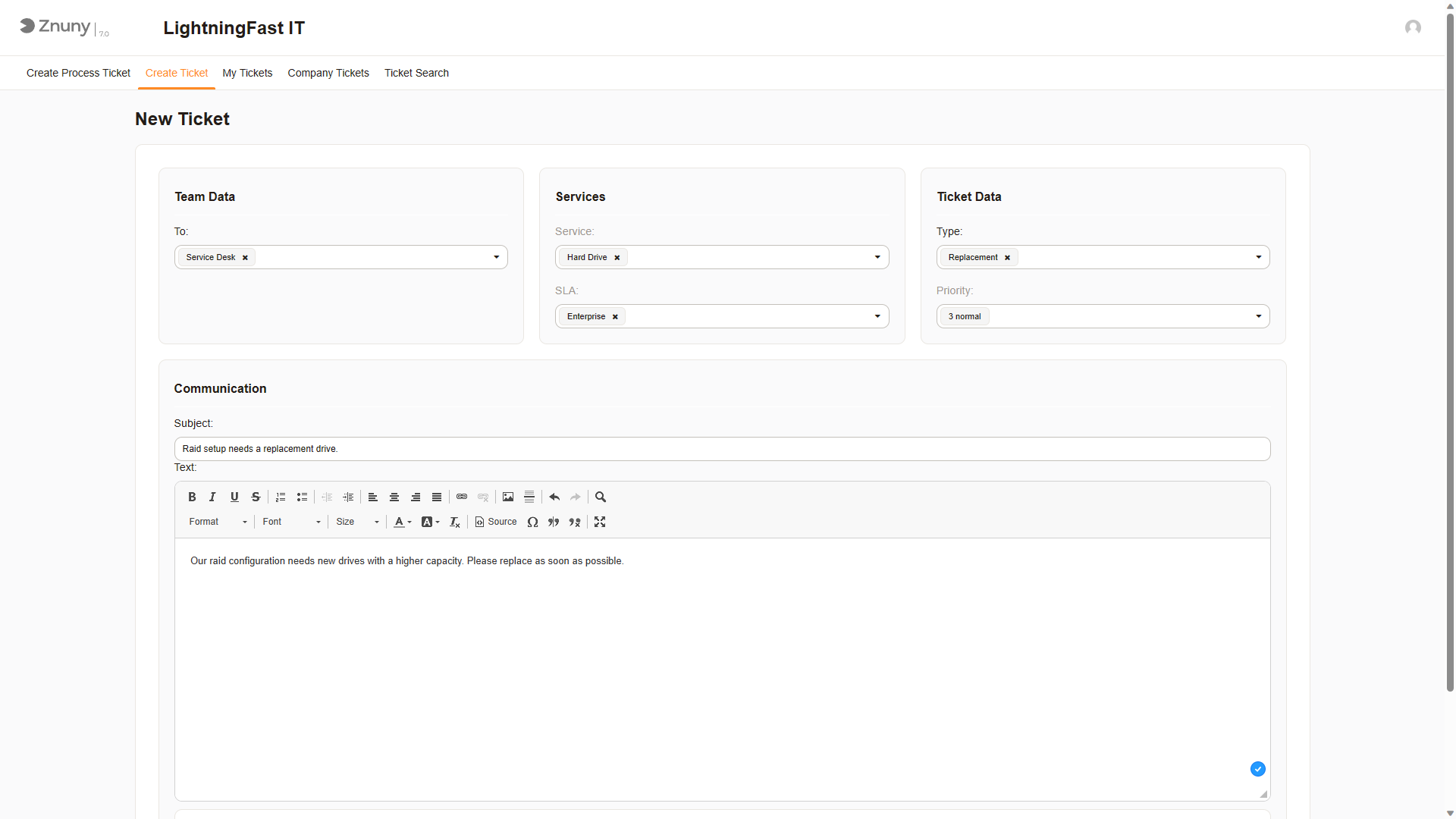Image resolution: width=1456 pixels, height=819 pixels.
Task: Open the text color picker
Action: pyautogui.click(x=402, y=522)
